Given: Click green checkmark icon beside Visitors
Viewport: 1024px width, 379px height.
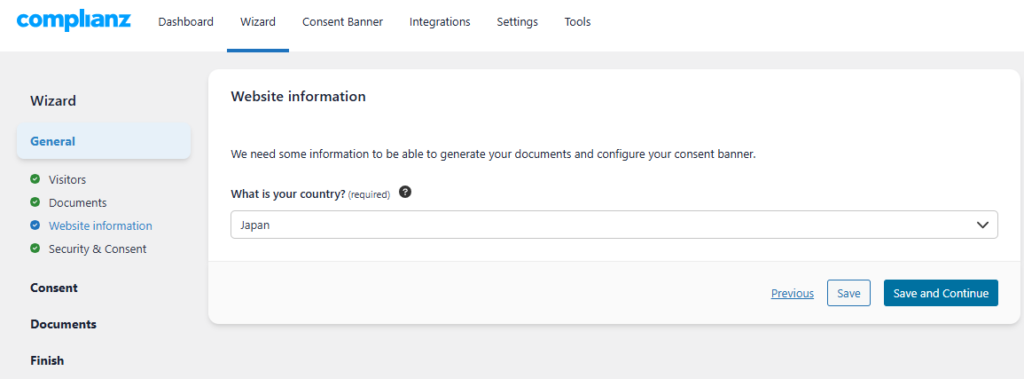Looking at the screenshot, I should [35, 179].
